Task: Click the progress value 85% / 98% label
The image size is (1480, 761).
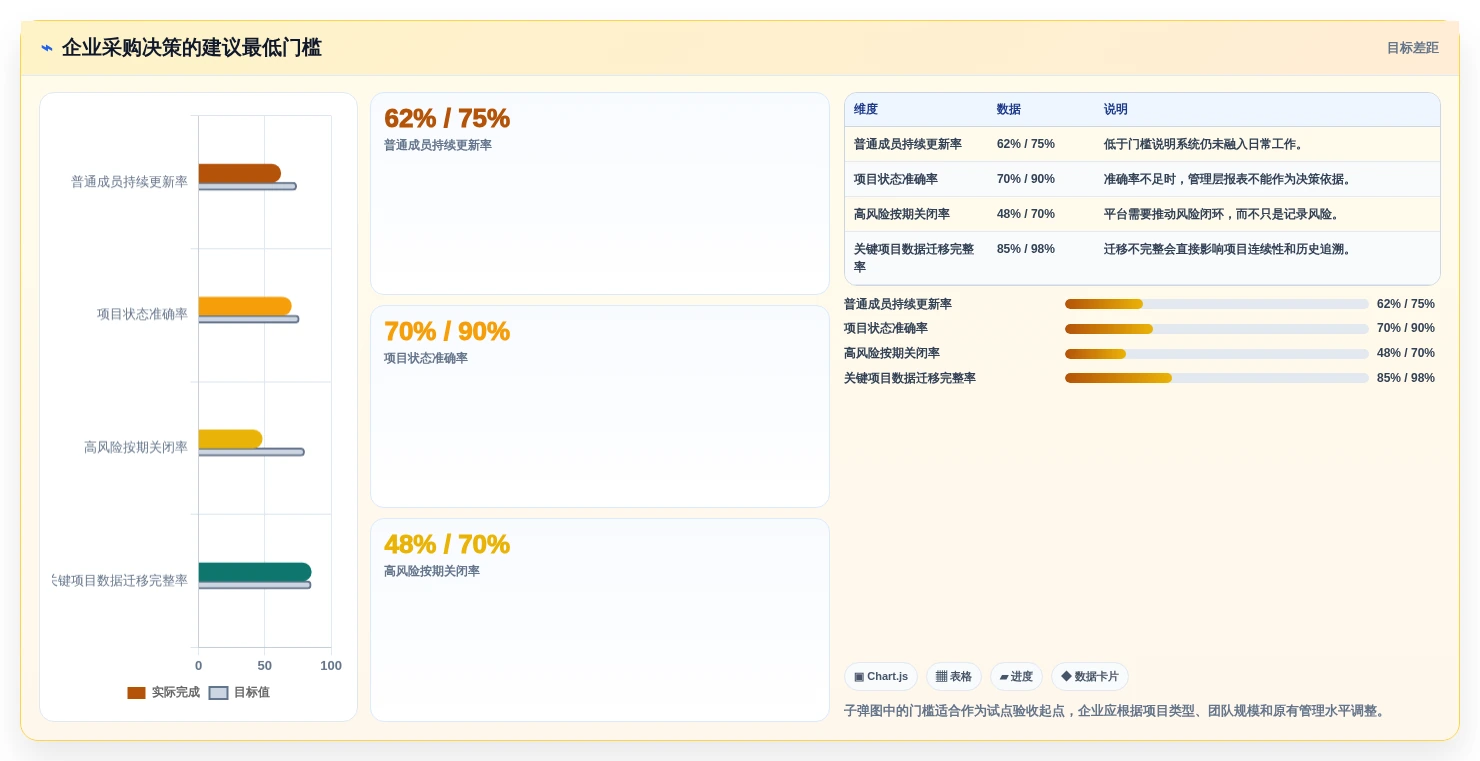Action: coord(1406,378)
